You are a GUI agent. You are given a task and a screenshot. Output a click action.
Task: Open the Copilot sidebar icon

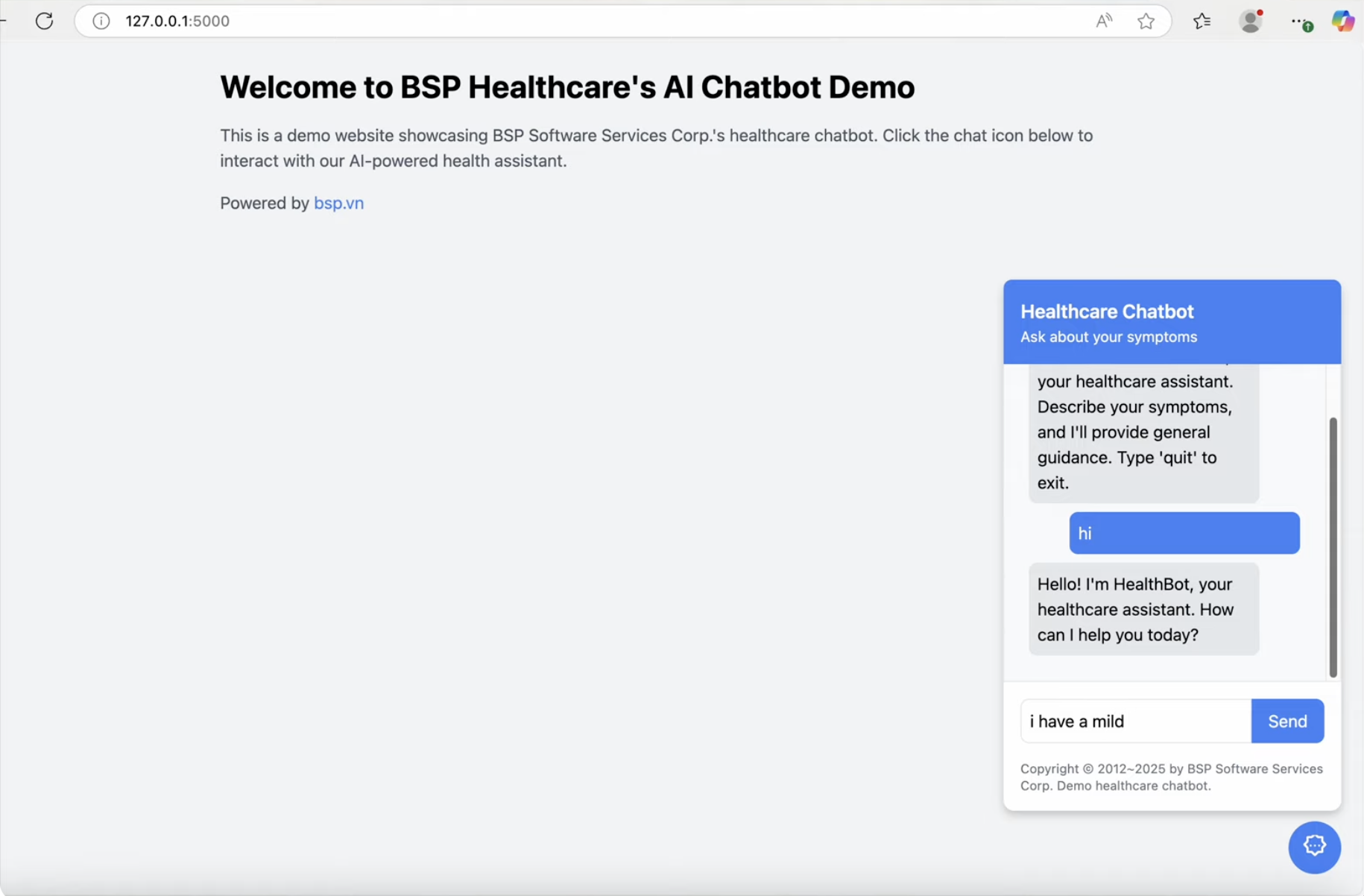(1343, 21)
